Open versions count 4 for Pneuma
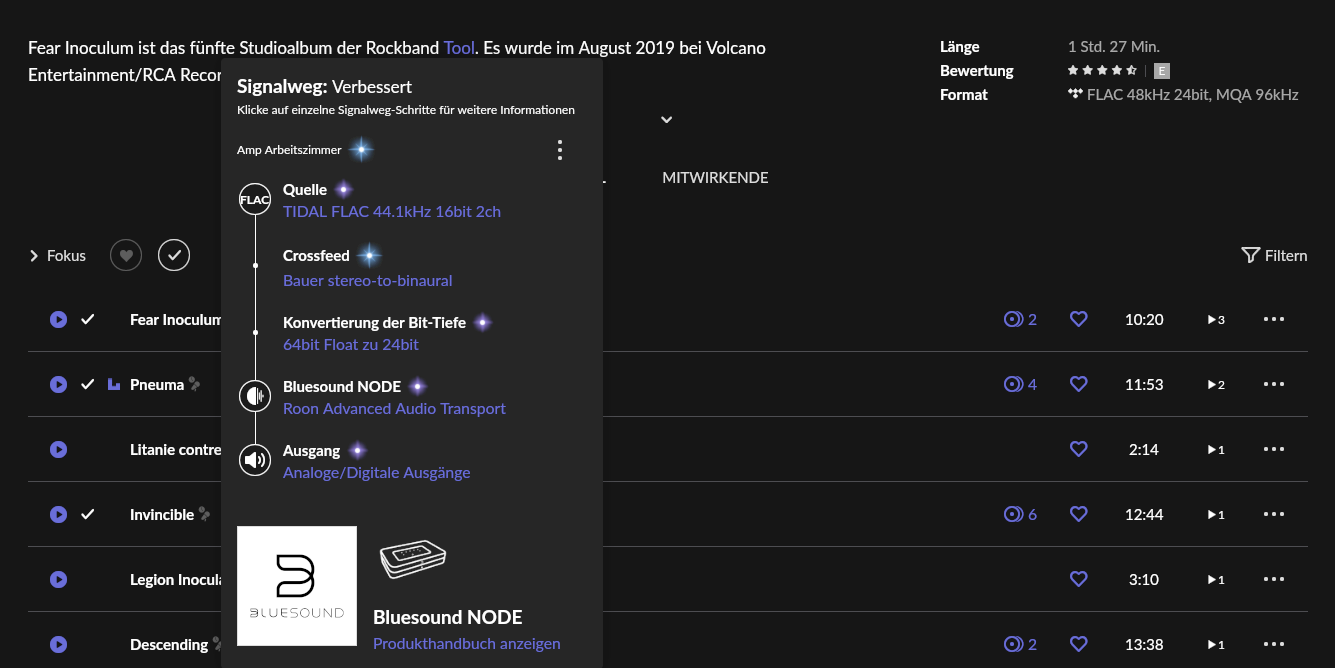 pos(1020,385)
